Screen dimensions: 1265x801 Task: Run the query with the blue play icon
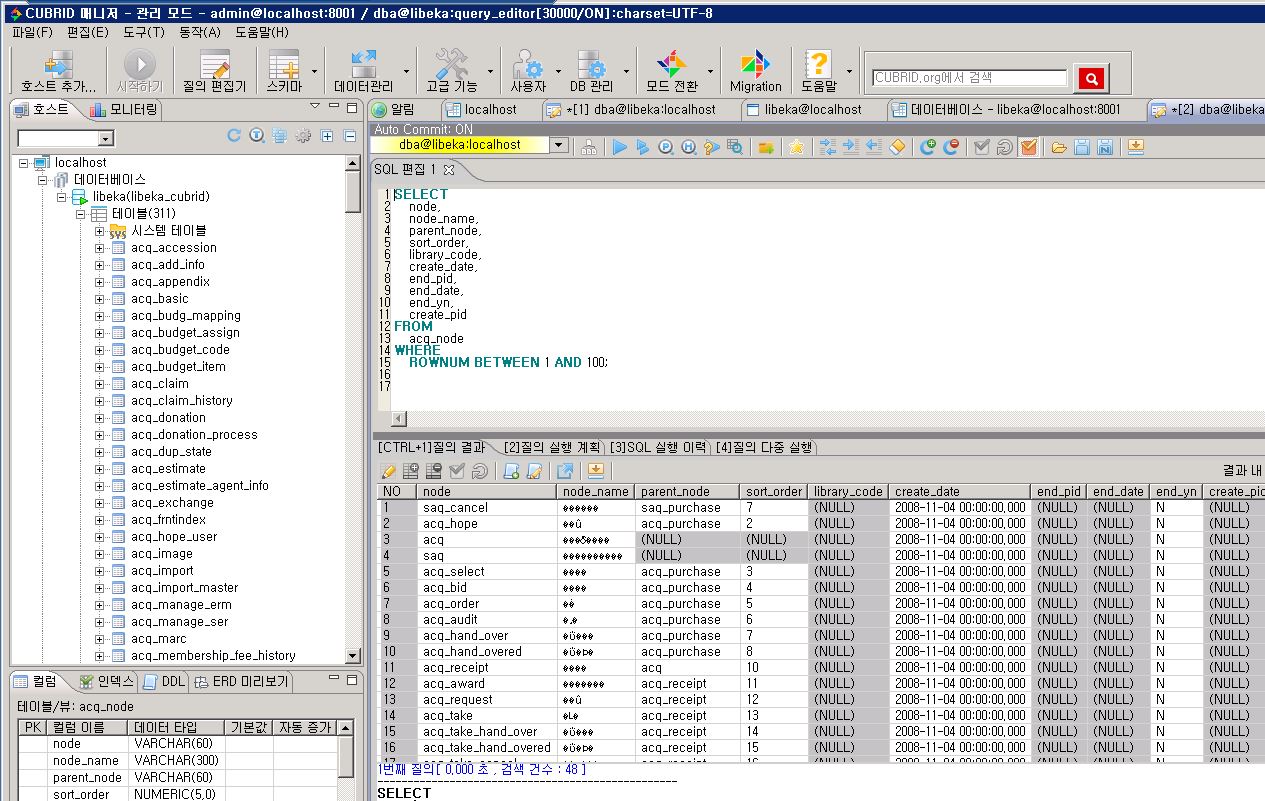point(620,147)
